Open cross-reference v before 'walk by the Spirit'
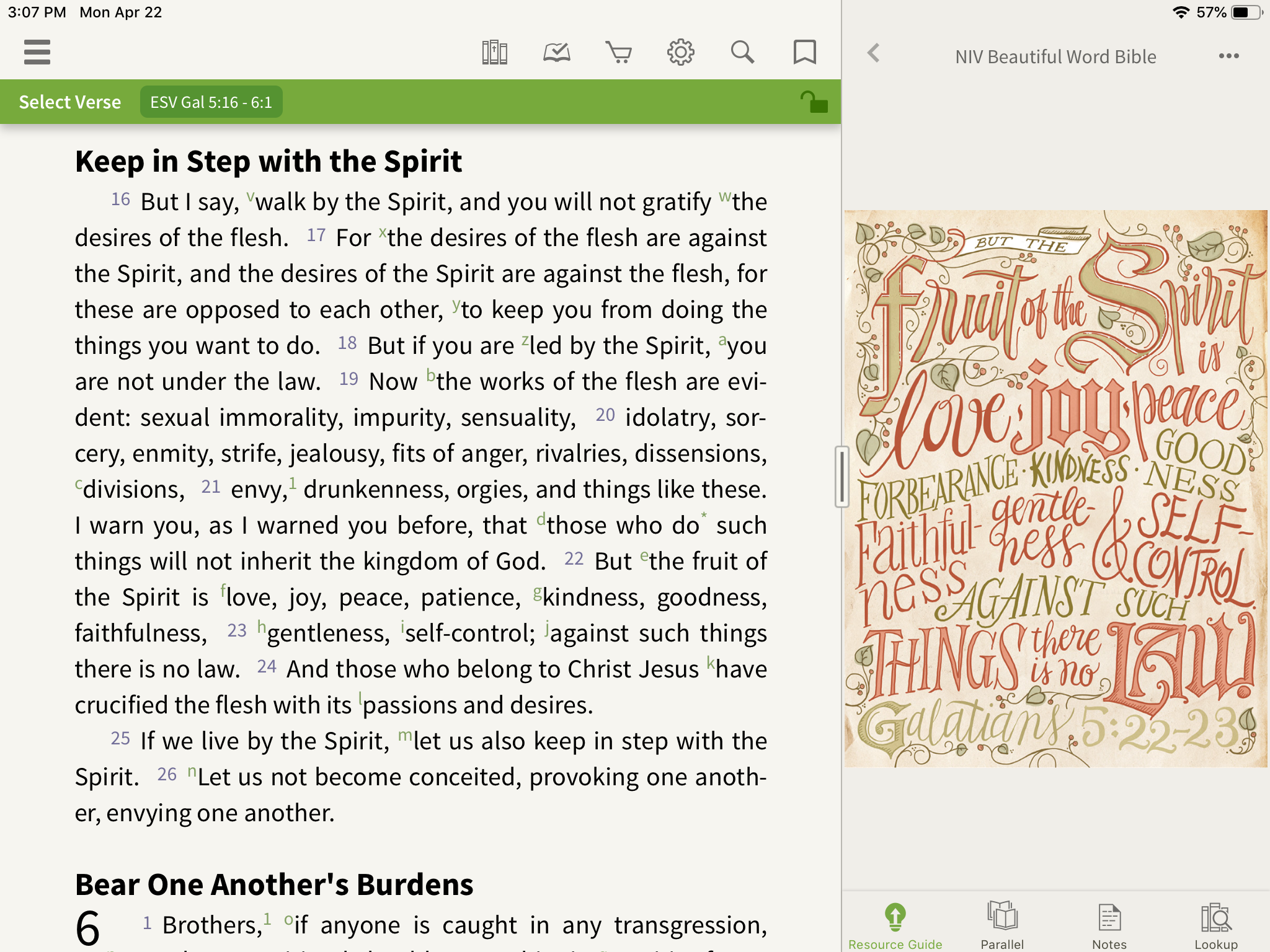The image size is (1270, 952). point(251,197)
